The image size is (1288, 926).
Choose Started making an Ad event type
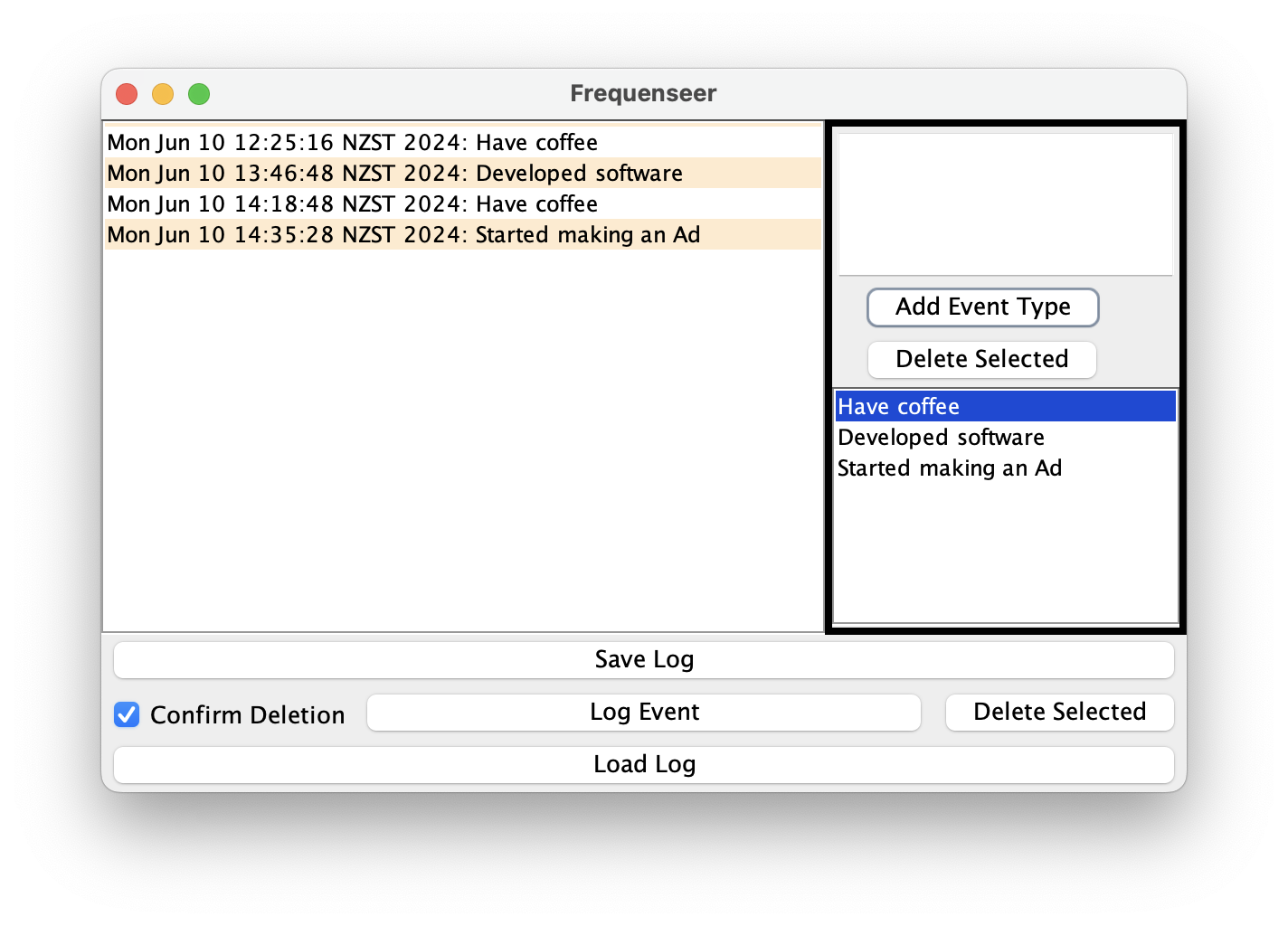(x=950, y=468)
